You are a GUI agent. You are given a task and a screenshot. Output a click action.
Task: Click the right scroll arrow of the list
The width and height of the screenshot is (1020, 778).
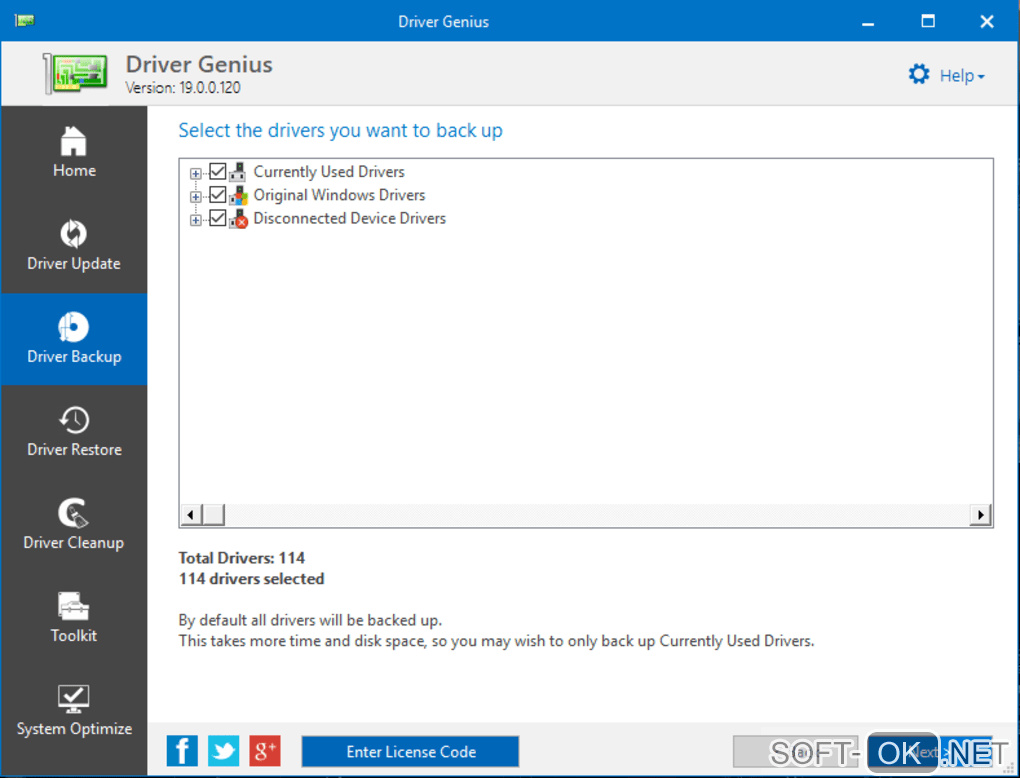click(x=980, y=515)
